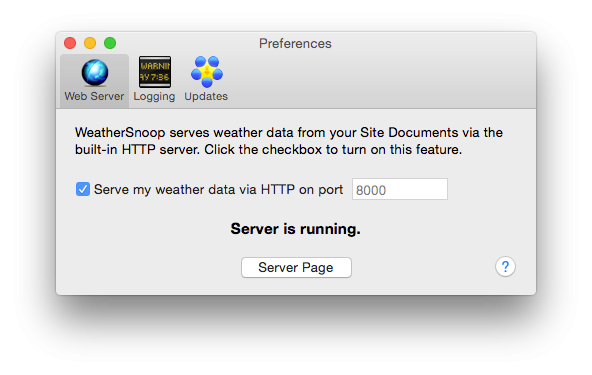Click empty toolbar area right of Updates
Viewport: 592px width, 375px height.
point(378,79)
